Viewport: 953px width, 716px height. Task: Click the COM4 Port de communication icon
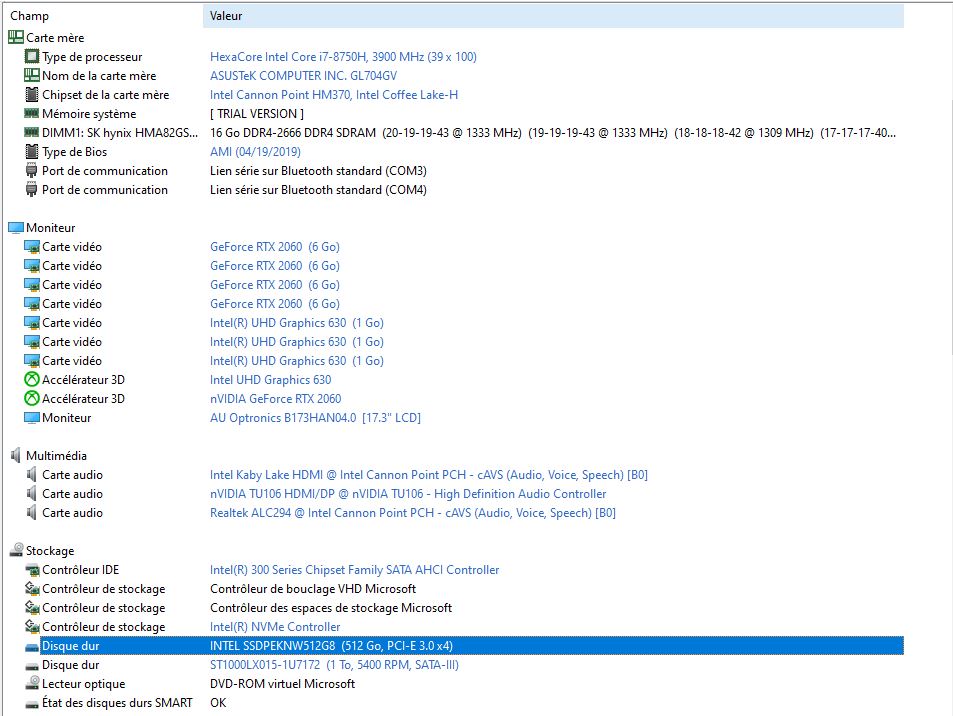(32, 190)
